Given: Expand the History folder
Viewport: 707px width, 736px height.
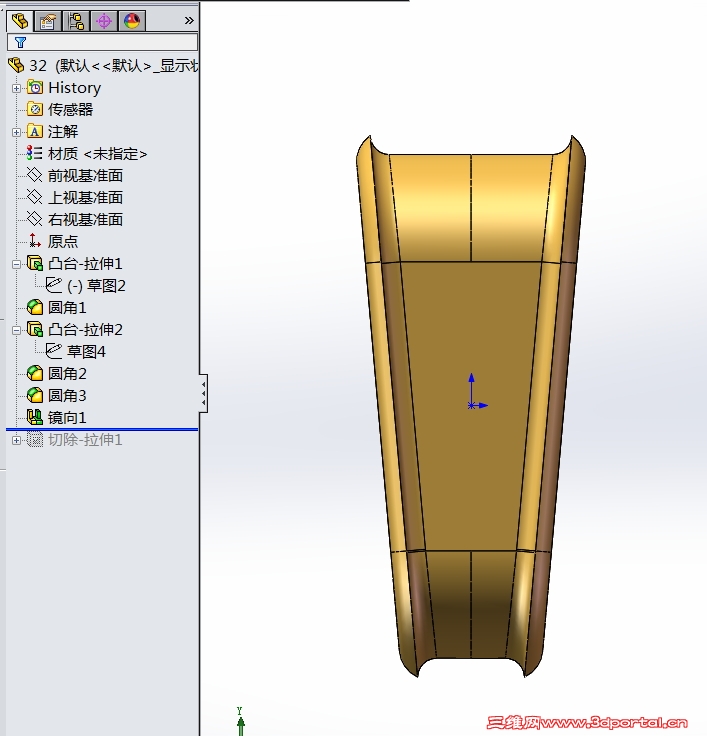Looking at the screenshot, I should pos(16,88).
